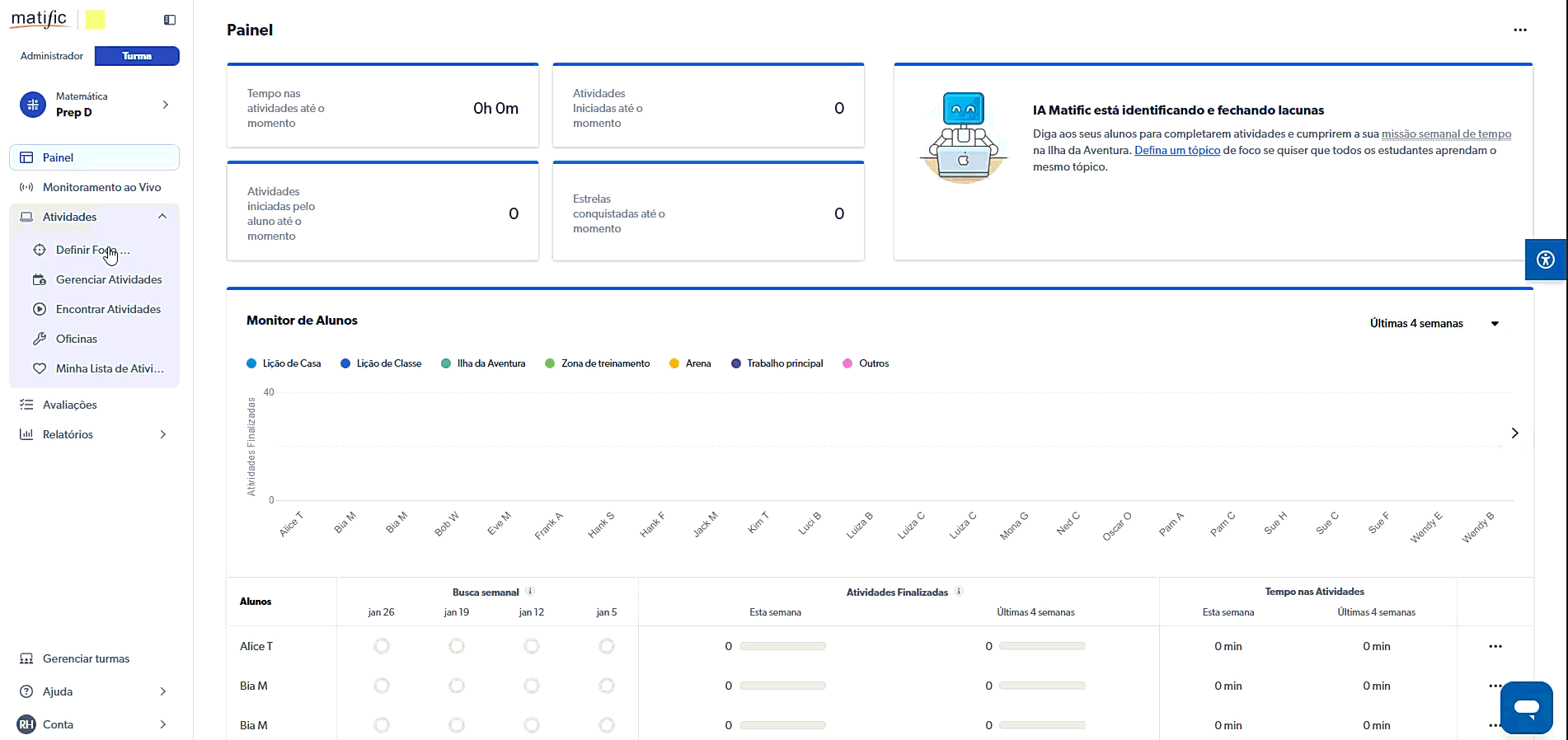This screenshot has width=1568, height=740.
Task: Collapse the Atividades menu section
Action: 162,217
